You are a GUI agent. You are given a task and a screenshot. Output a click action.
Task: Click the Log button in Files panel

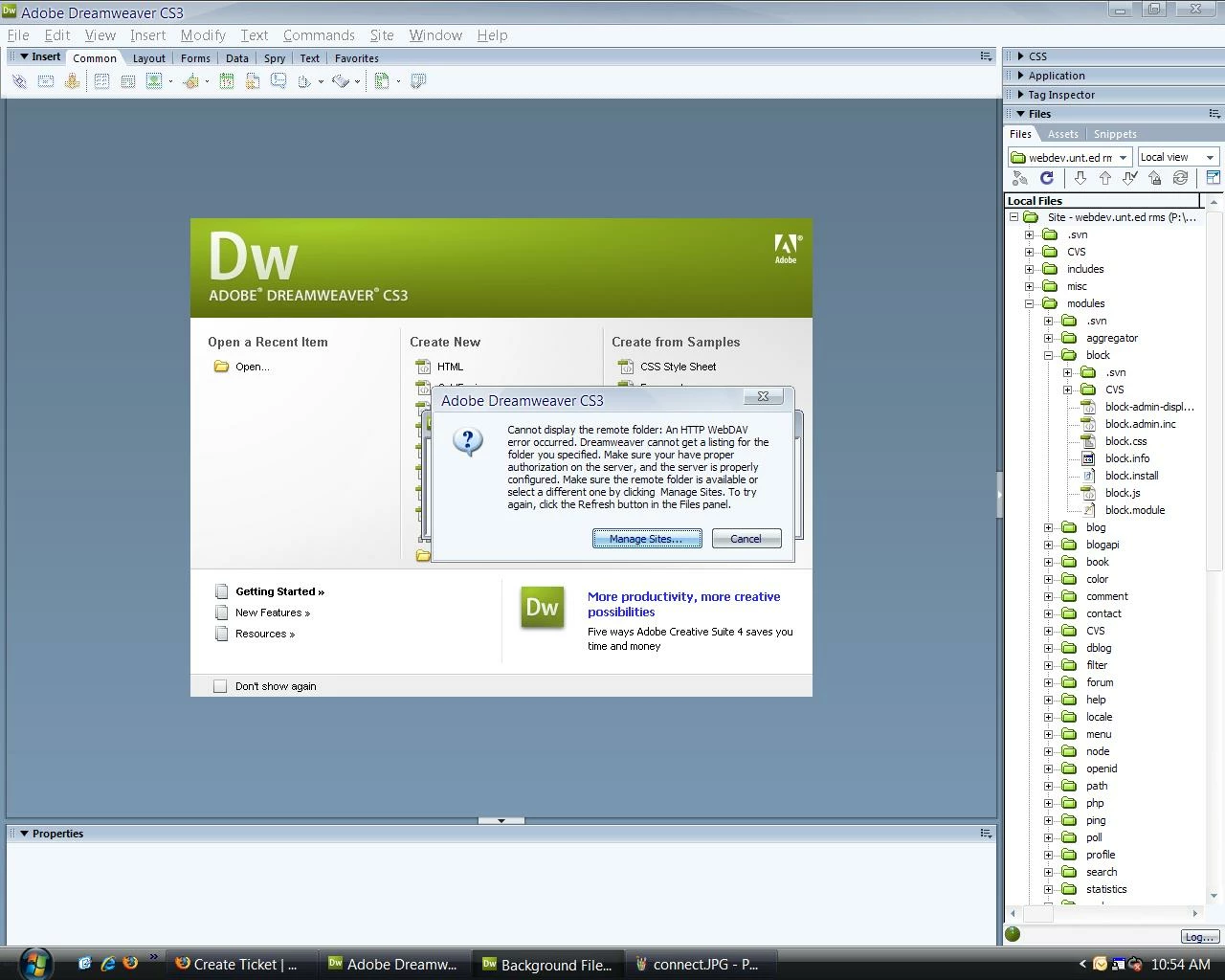click(x=1199, y=937)
